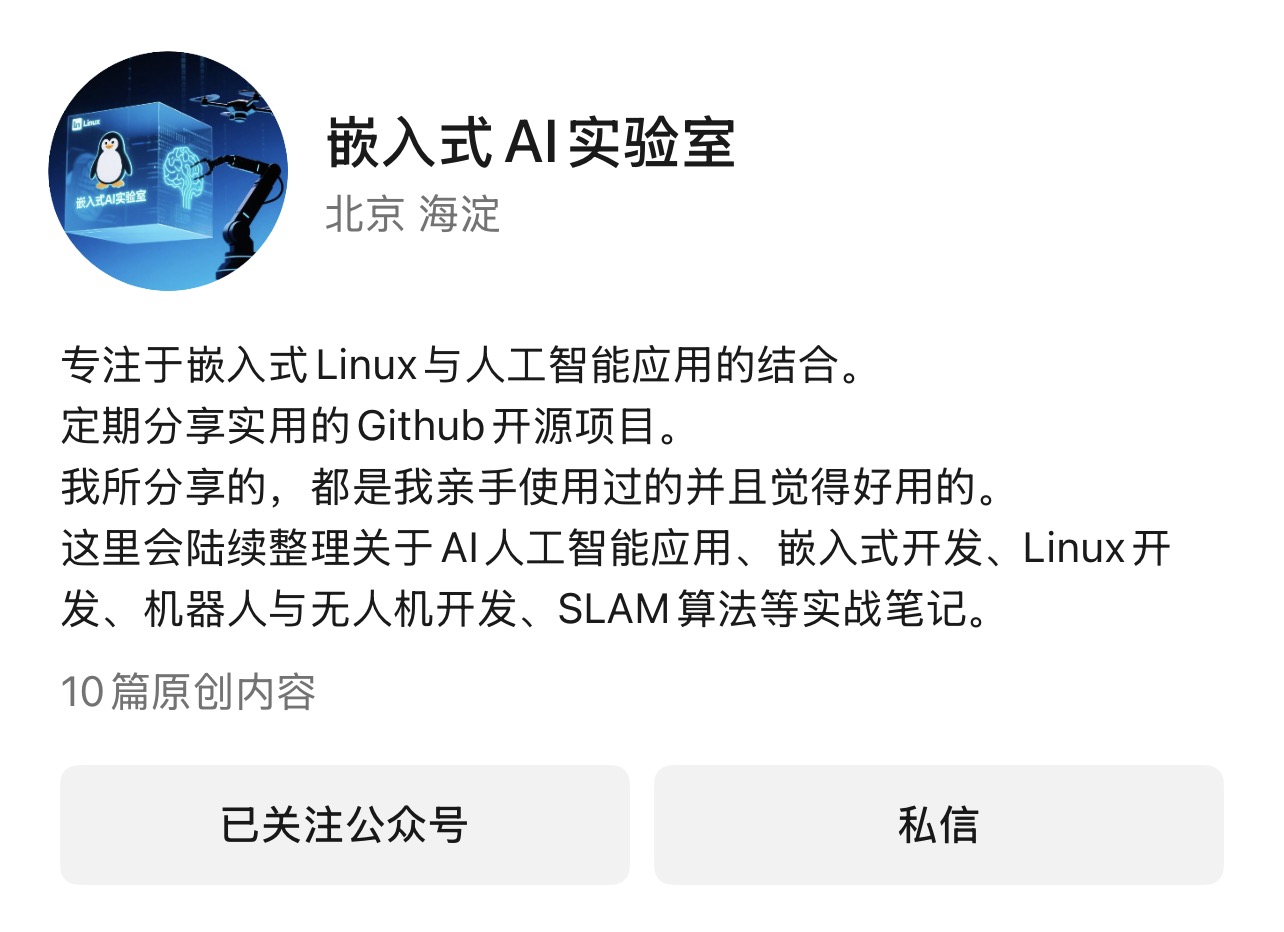The image size is (1284, 932).
Task: Click the 我所分享的 sentence line
Action: point(531,488)
